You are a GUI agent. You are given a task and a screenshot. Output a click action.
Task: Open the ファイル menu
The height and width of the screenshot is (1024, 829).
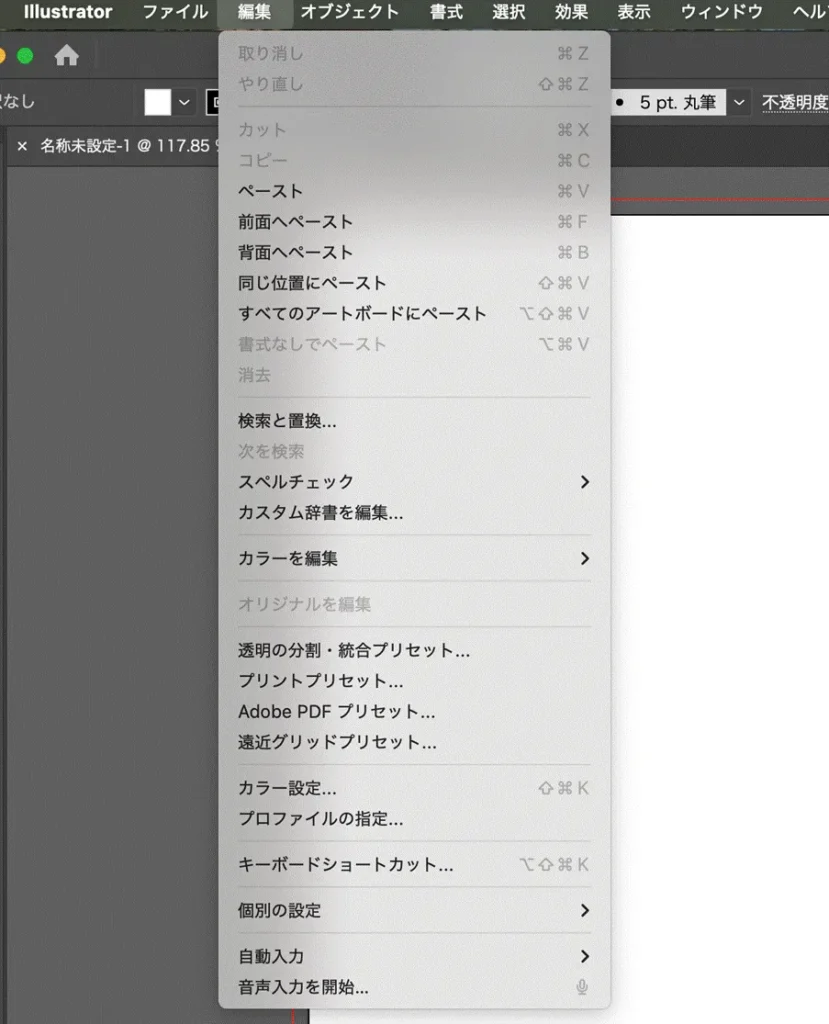(x=174, y=12)
